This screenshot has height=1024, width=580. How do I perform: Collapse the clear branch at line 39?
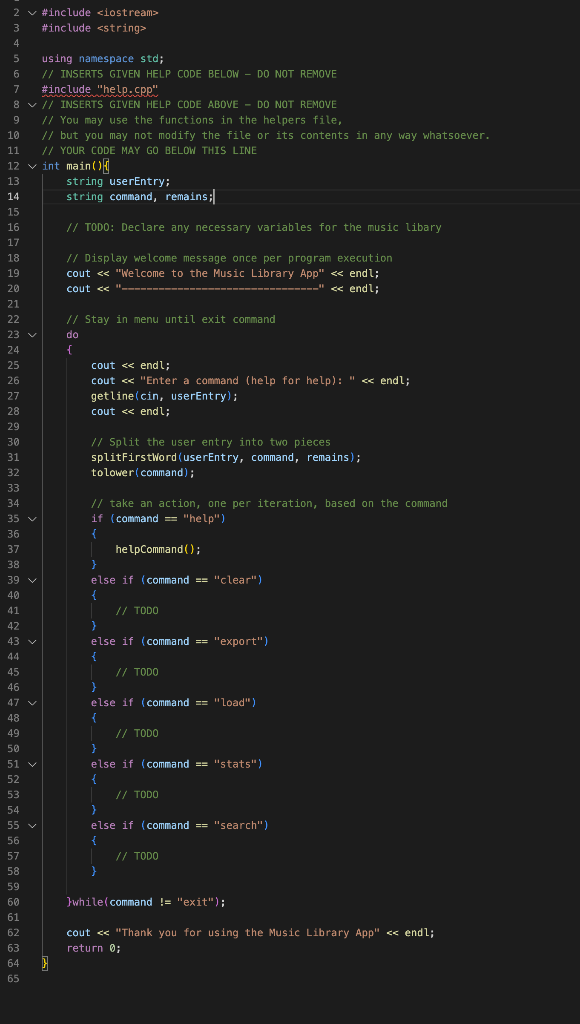31,580
